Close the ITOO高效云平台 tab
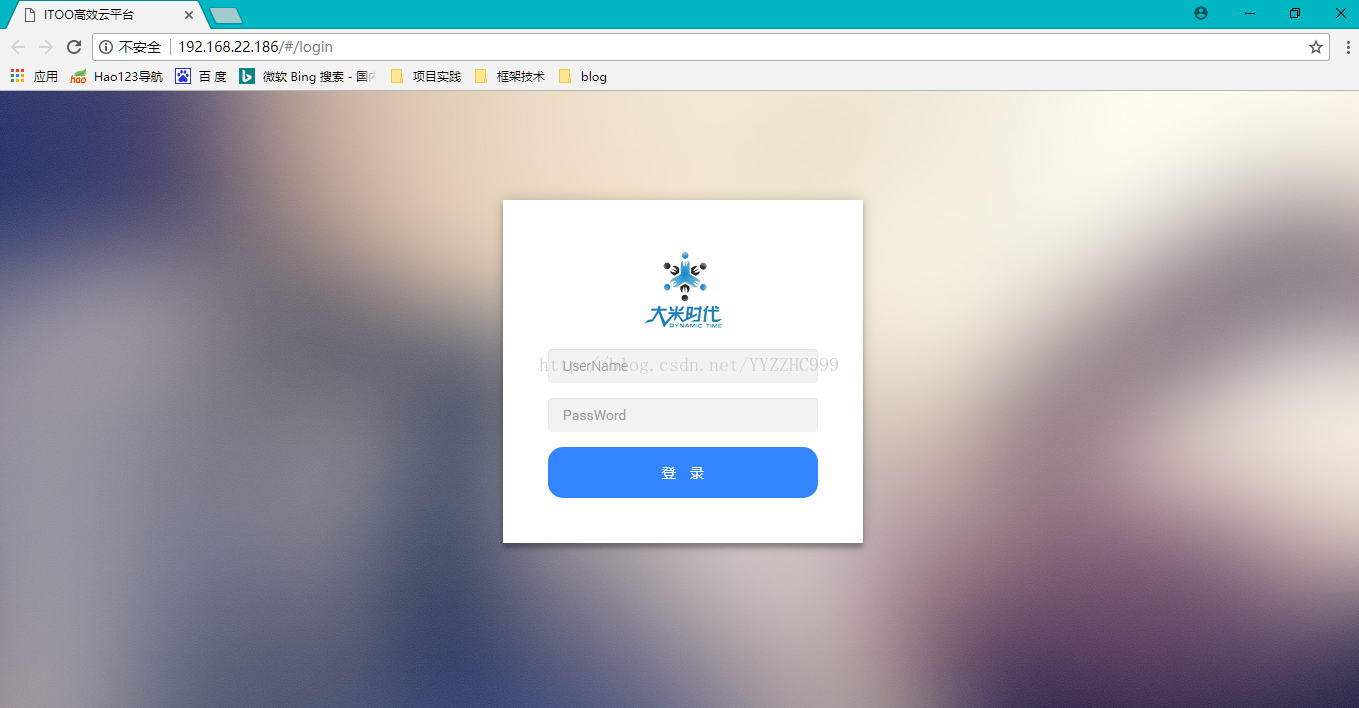 tap(189, 15)
